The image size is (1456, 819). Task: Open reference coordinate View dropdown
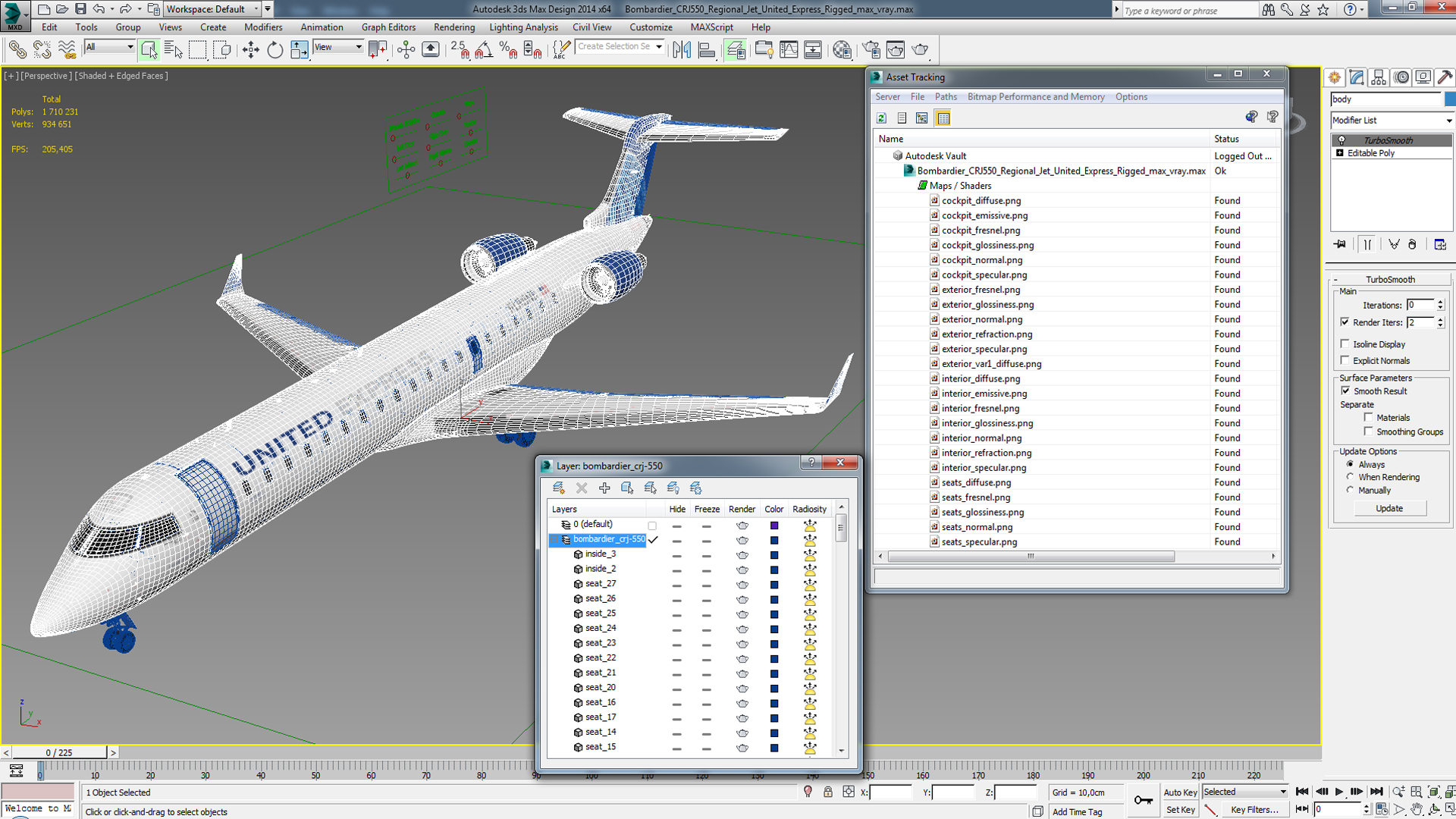click(338, 47)
